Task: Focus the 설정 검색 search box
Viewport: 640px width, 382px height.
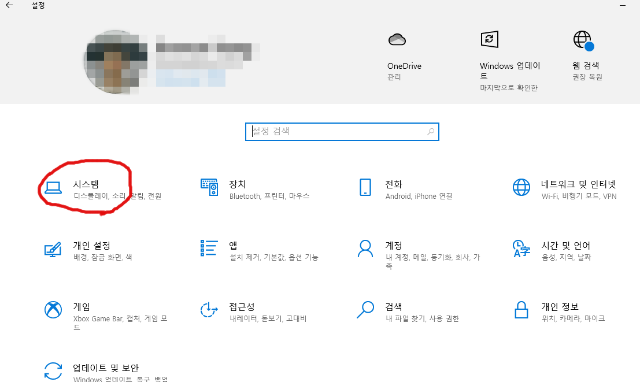Action: point(342,131)
